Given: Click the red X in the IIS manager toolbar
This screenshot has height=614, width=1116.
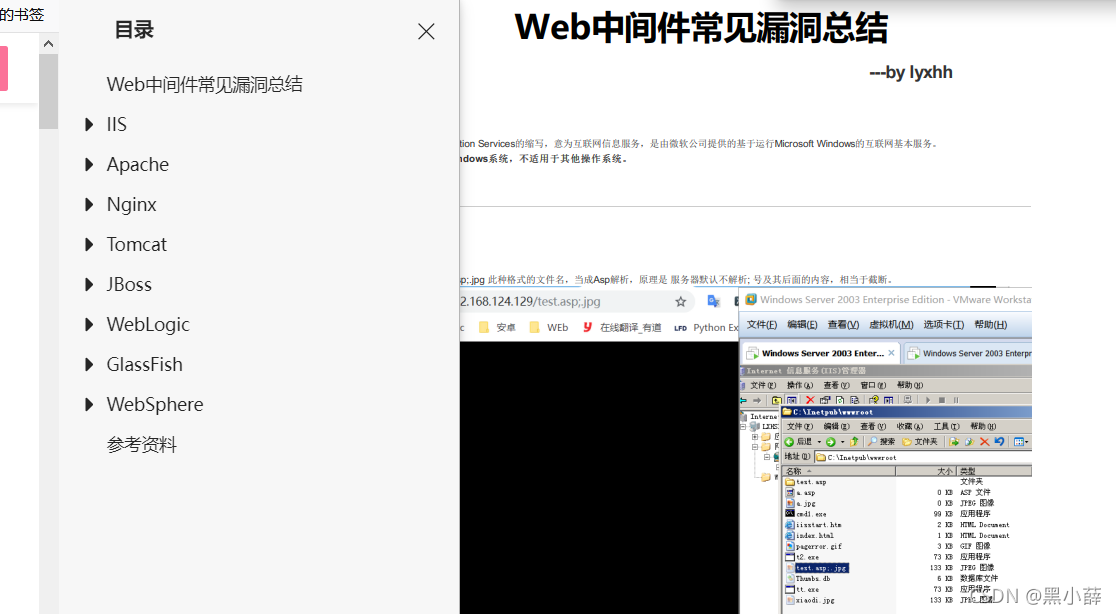Looking at the screenshot, I should point(810,400).
